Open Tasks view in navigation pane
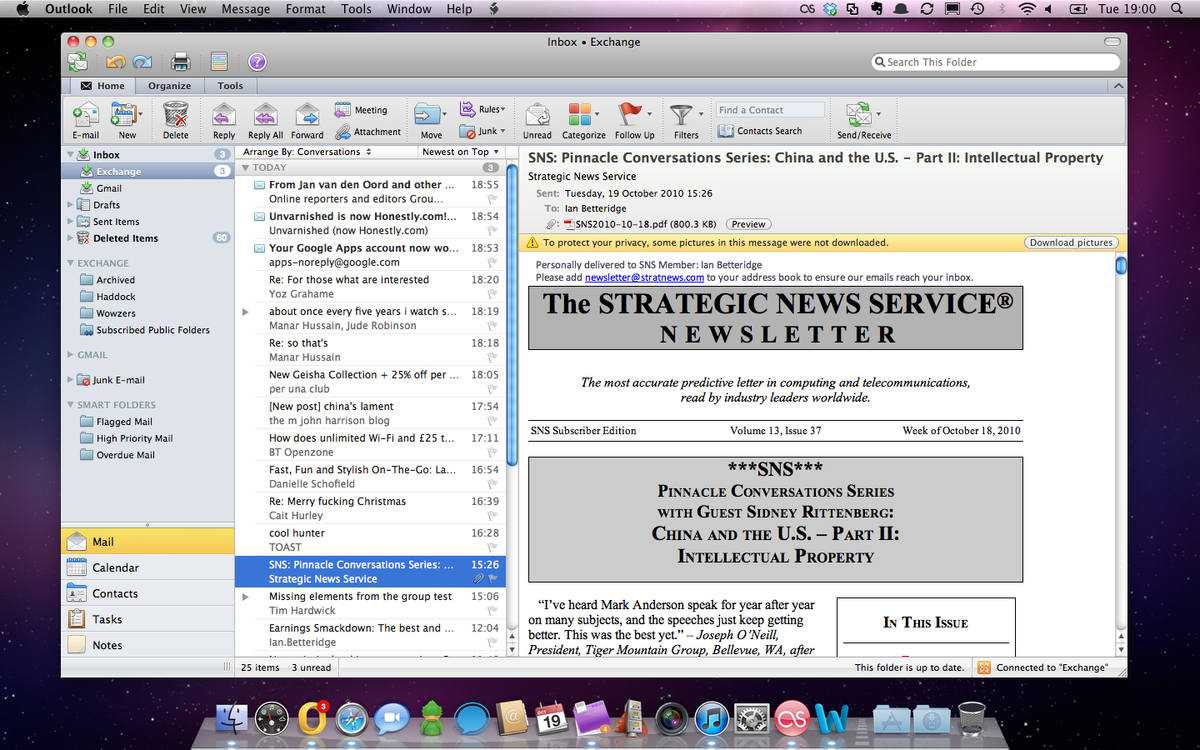The image size is (1200, 750). (148, 619)
